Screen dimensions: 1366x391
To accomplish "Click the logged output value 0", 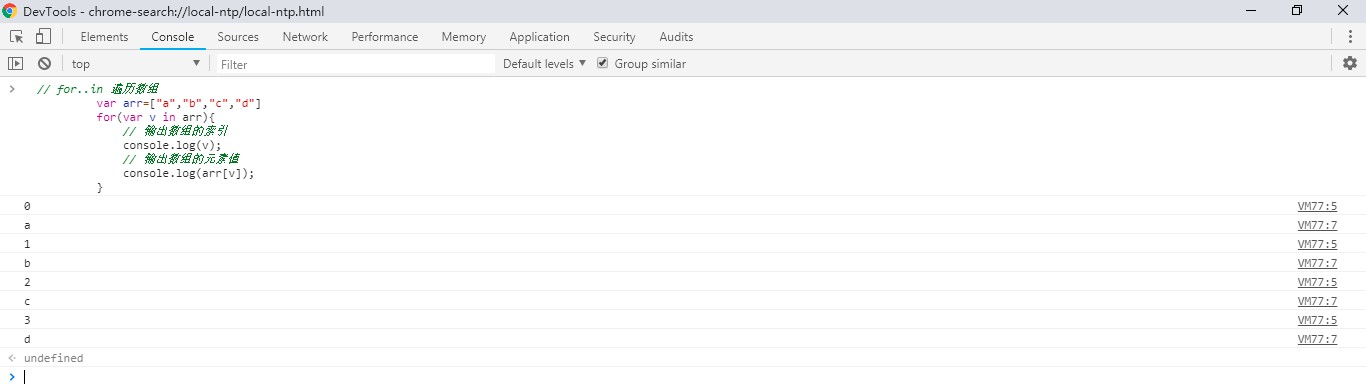I will point(27,206).
